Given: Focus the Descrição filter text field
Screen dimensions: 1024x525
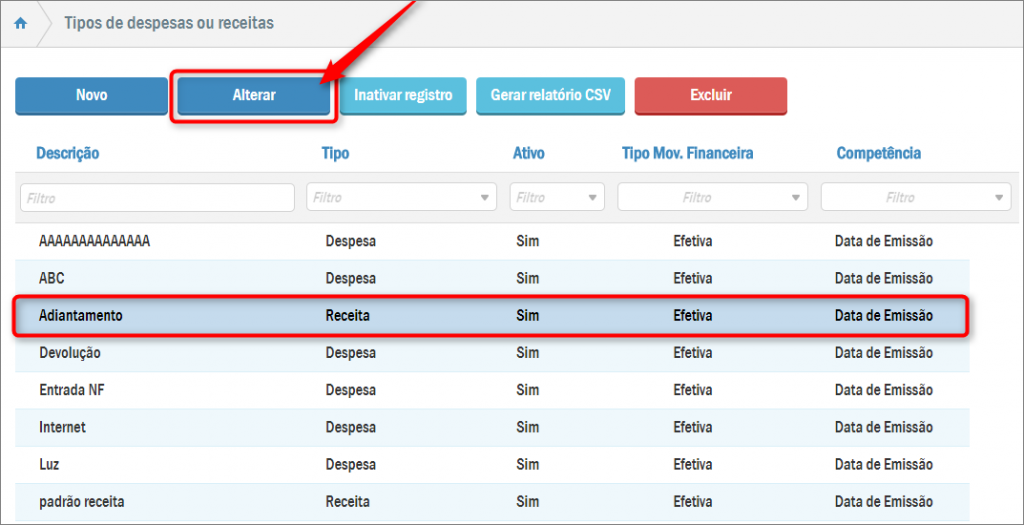Looking at the screenshot, I should pyautogui.click(x=157, y=198).
